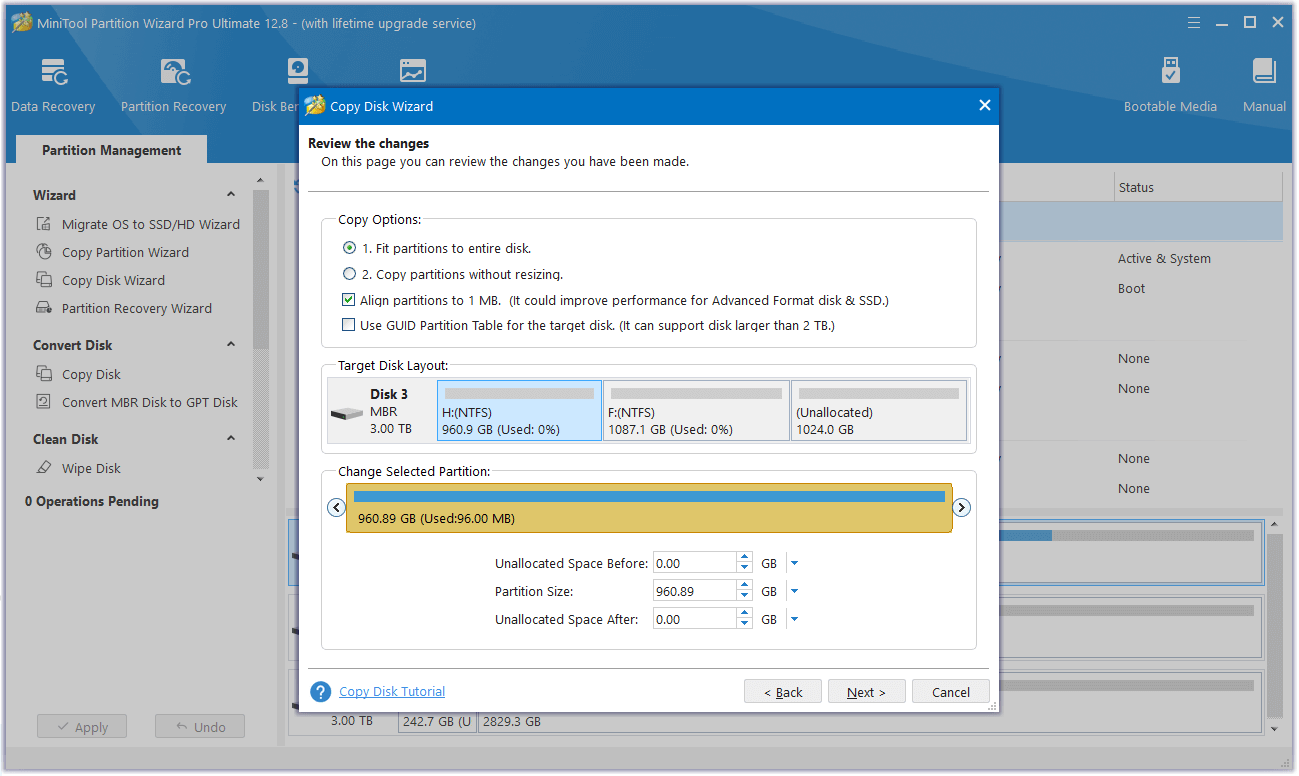Screen dimensions: 1299x776
Task: Click the right arrow beside the partition bar
Action: 961,508
